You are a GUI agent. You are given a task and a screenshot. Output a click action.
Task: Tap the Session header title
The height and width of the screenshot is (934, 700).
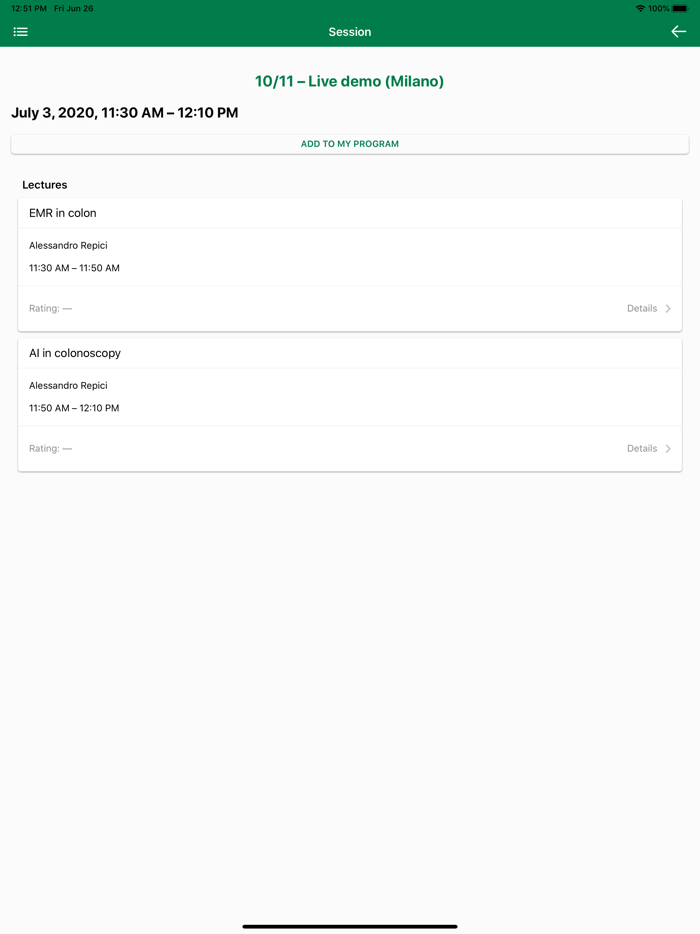click(x=350, y=32)
